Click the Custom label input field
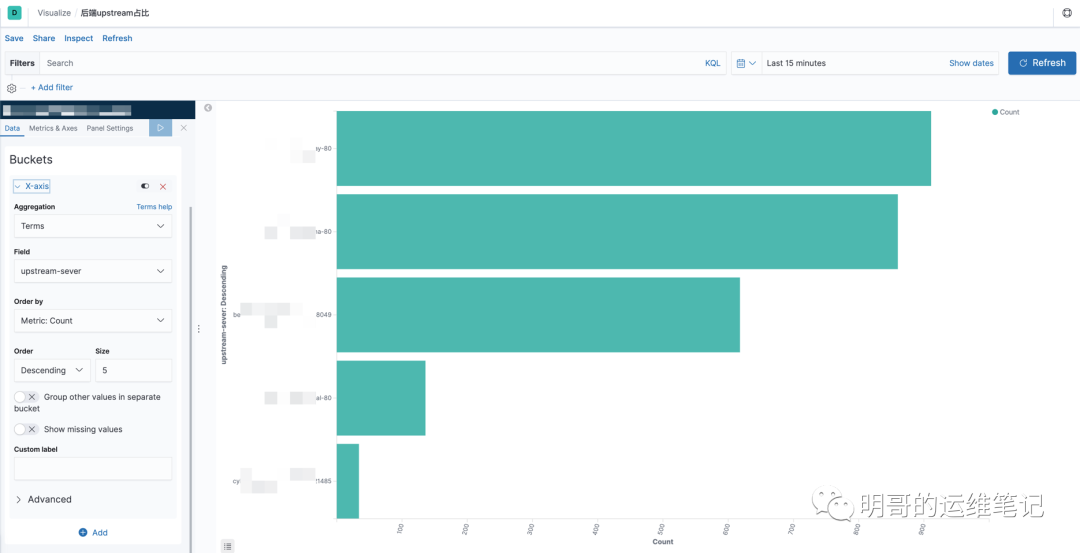 [93, 469]
